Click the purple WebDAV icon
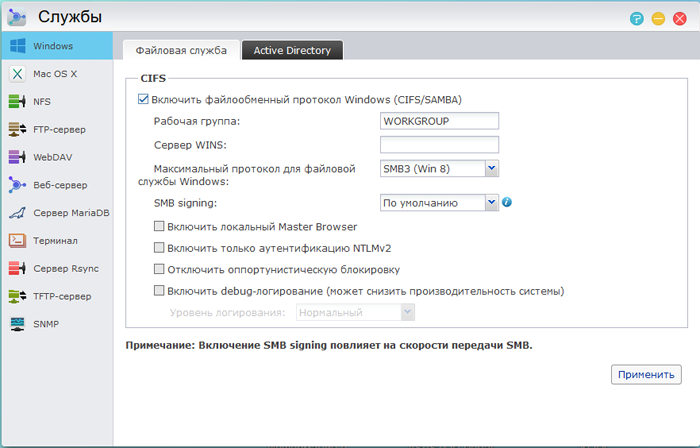This screenshot has height=448, width=700. pos(17,157)
